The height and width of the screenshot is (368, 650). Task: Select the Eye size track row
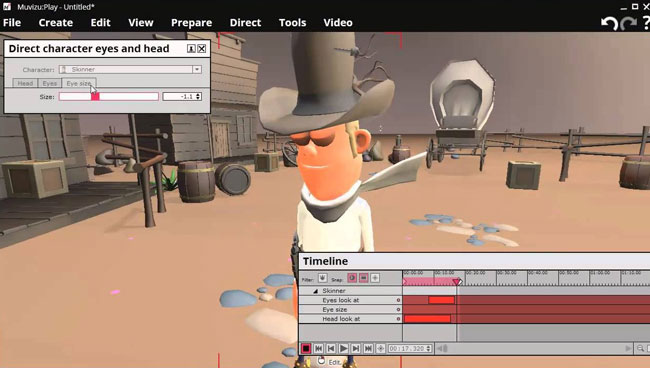[x=350, y=310]
